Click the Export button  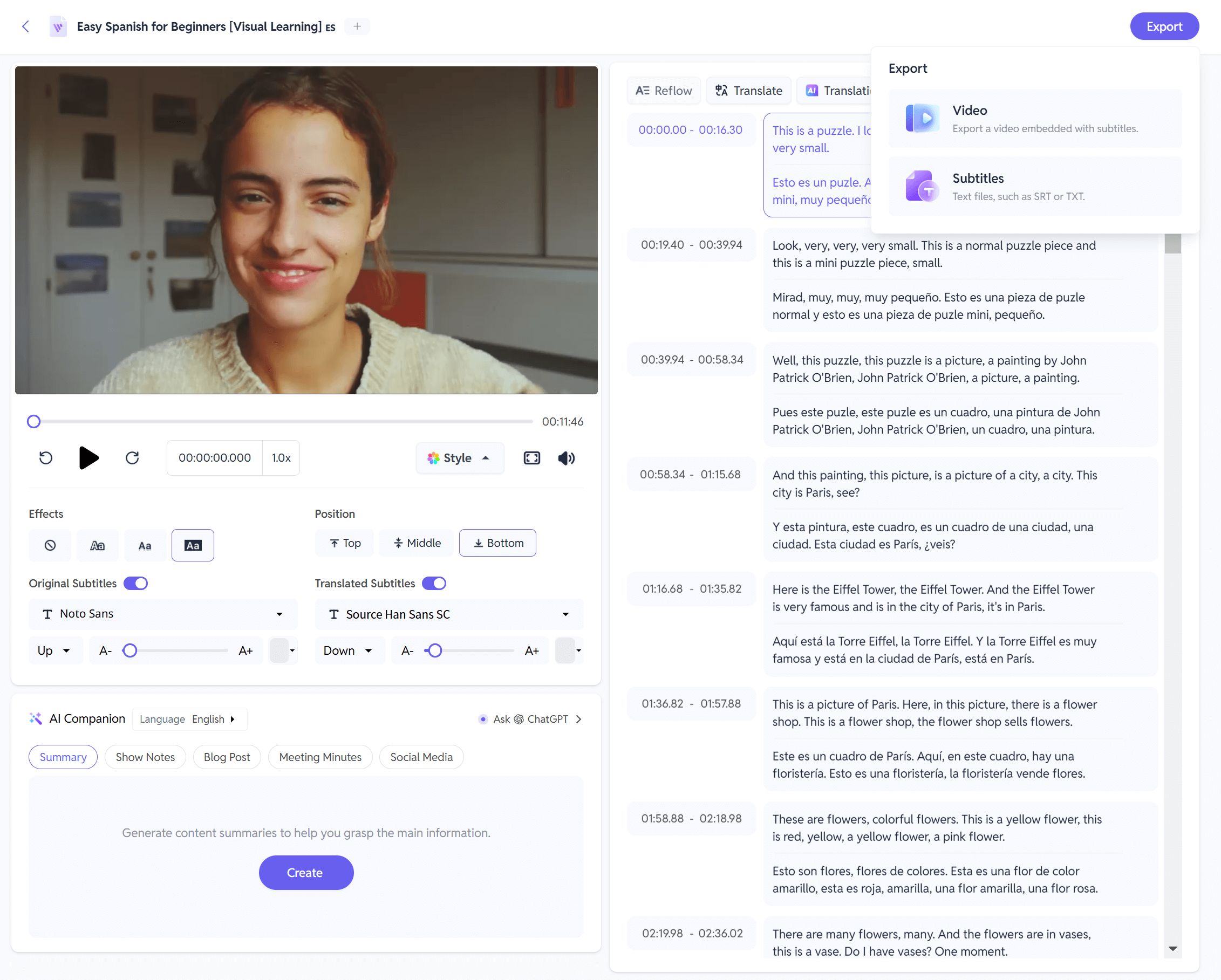1163,27
